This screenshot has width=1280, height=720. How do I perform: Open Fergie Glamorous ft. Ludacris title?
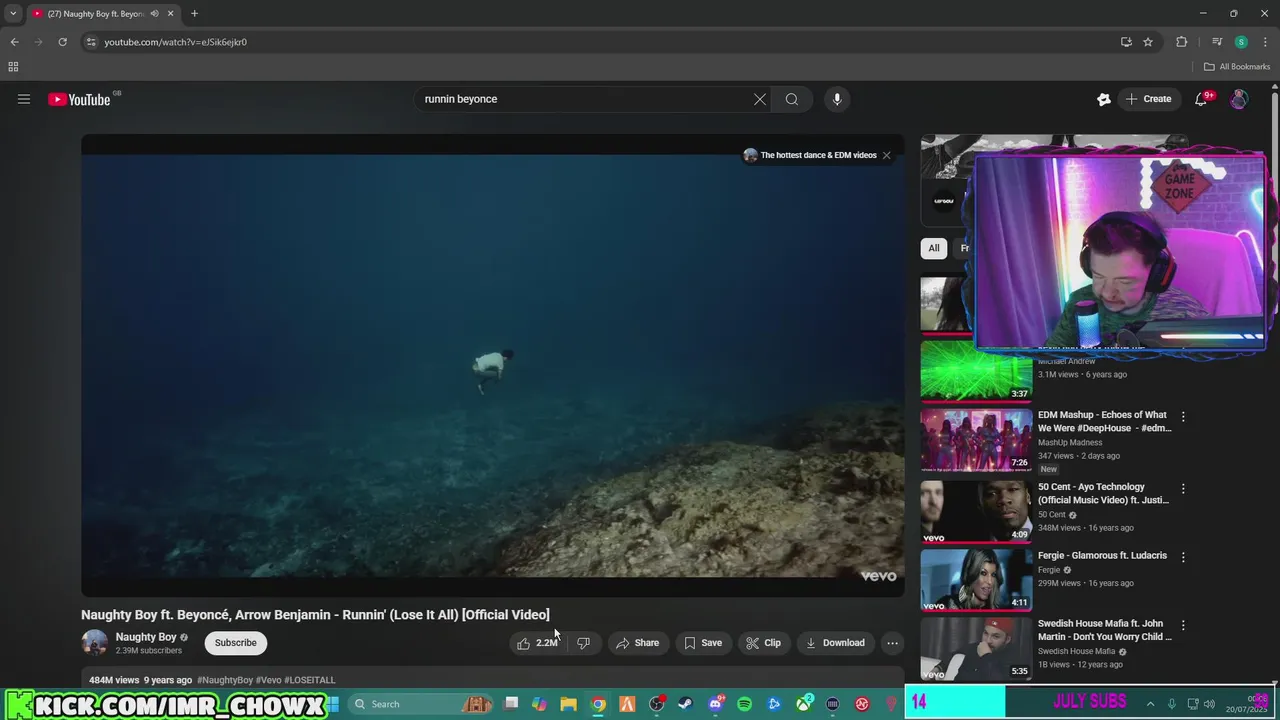tap(1102, 556)
